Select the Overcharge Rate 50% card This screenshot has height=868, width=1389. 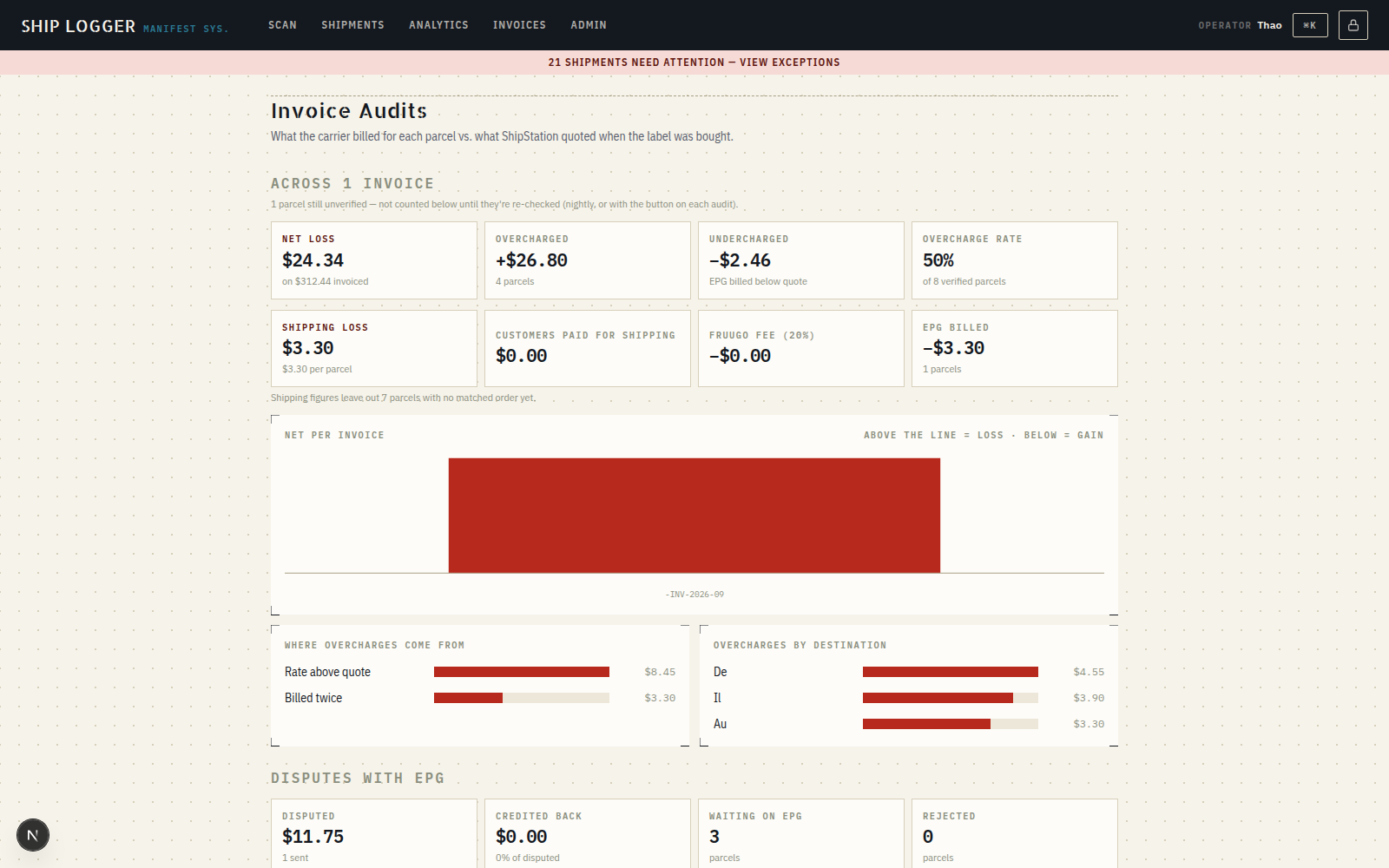pos(1015,260)
